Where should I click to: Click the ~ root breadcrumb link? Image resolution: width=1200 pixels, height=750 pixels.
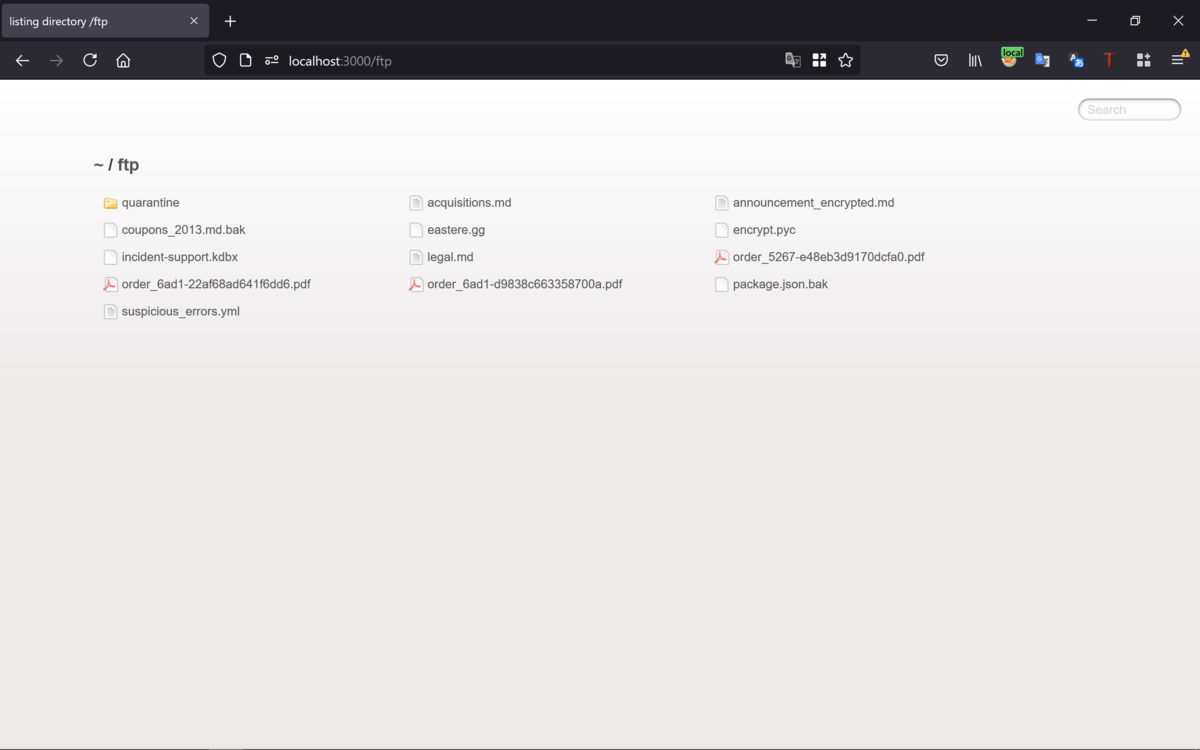click(98, 165)
